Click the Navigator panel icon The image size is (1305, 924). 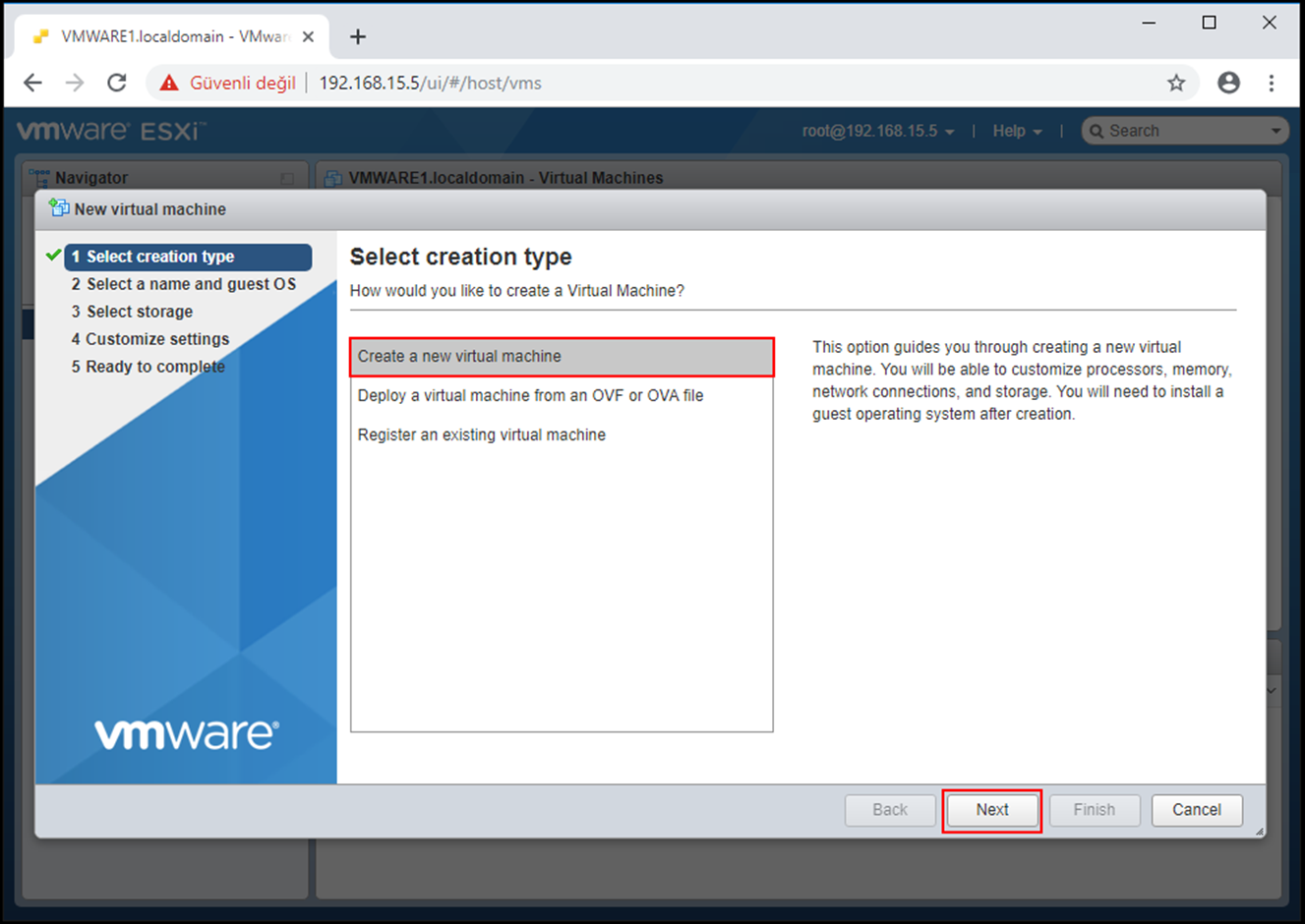[39, 178]
